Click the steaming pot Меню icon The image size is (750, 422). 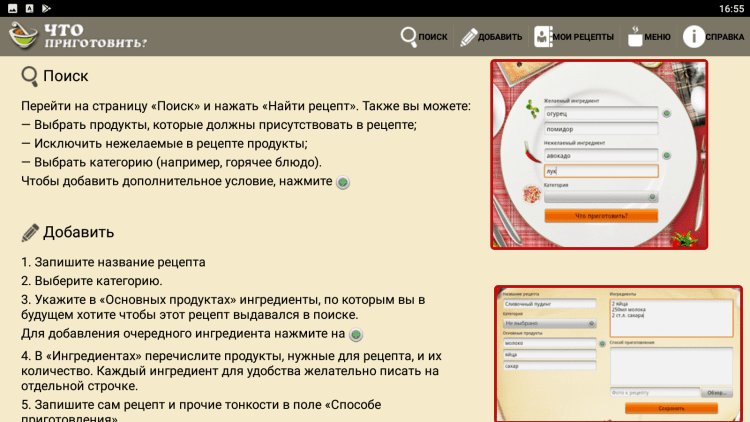[635, 37]
